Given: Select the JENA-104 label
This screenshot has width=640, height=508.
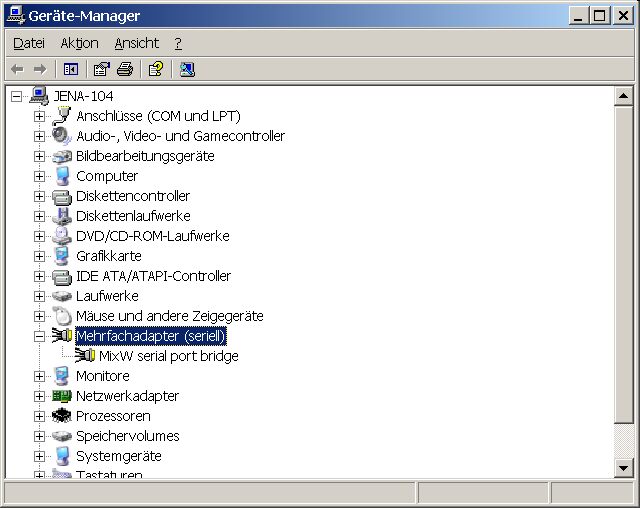Looking at the screenshot, I should pyautogui.click(x=83, y=96).
